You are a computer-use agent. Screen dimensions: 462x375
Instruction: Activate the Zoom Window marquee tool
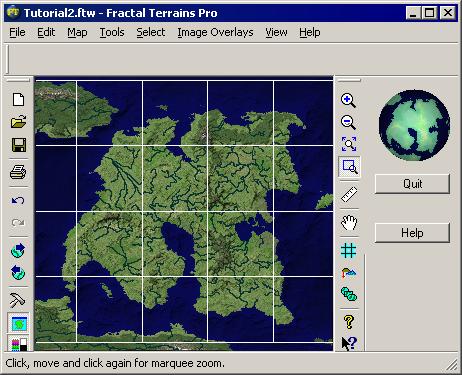click(x=349, y=167)
